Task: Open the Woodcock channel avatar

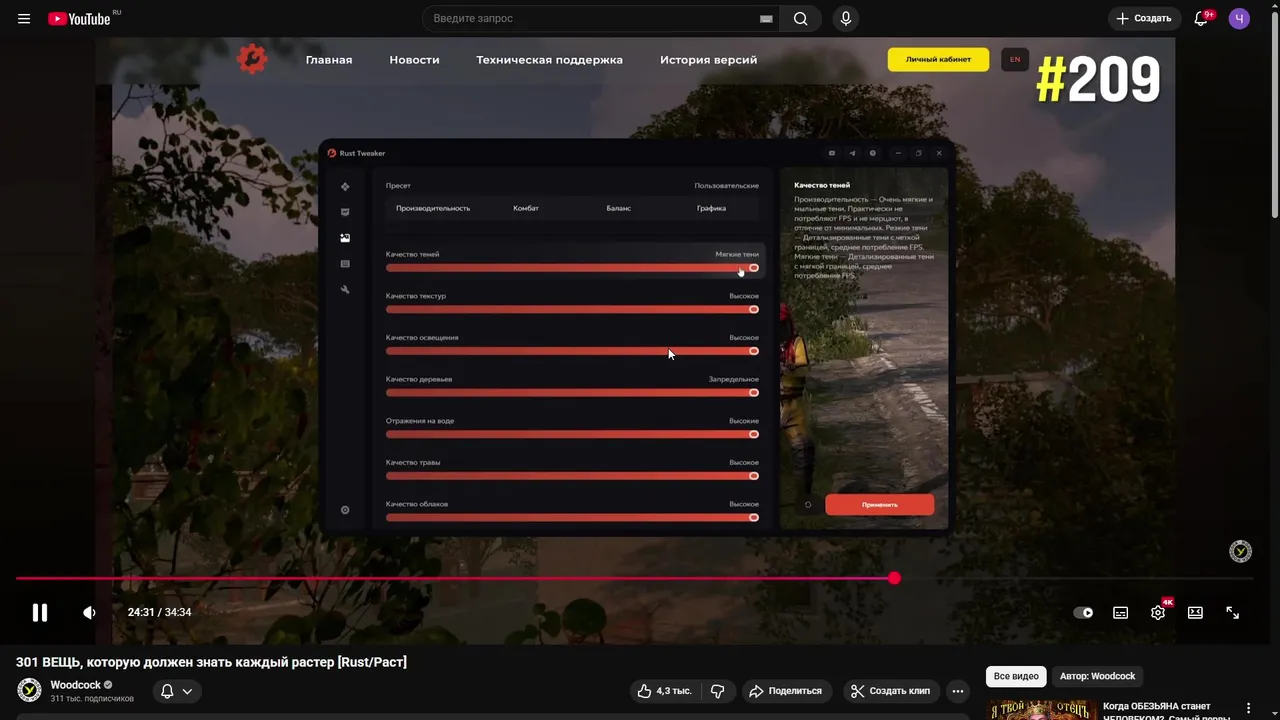Action: click(x=30, y=690)
